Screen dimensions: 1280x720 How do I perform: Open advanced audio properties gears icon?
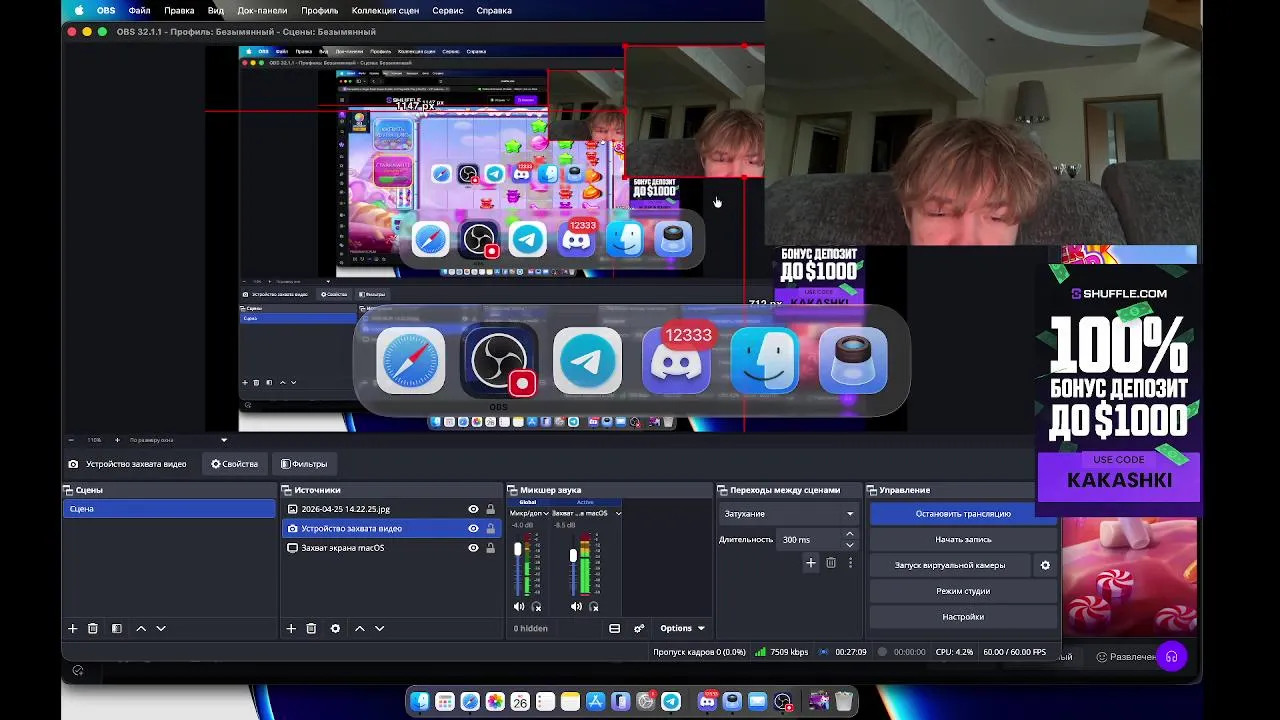pos(639,628)
